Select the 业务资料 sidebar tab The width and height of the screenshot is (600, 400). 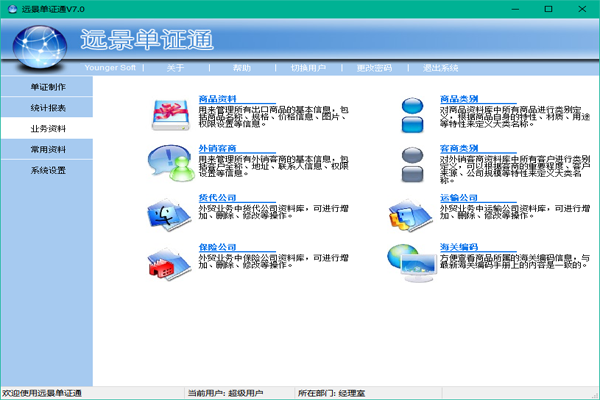point(47,129)
